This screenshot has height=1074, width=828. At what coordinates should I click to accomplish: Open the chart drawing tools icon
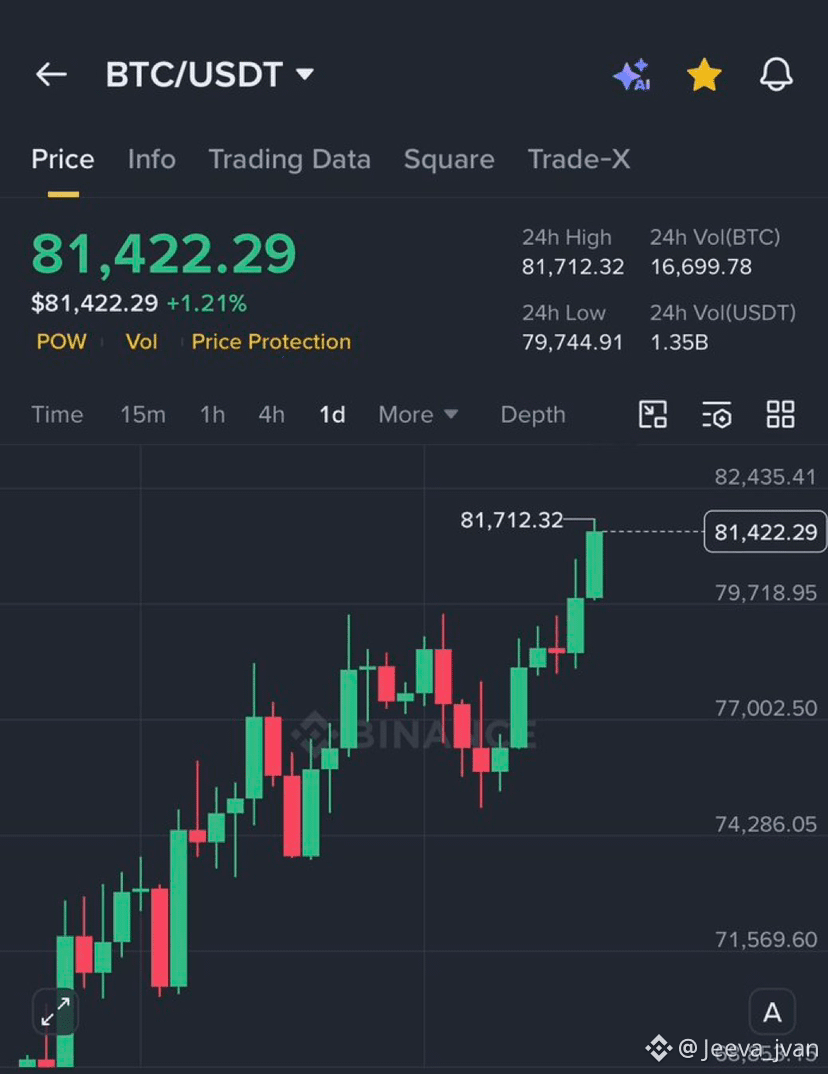[653, 414]
